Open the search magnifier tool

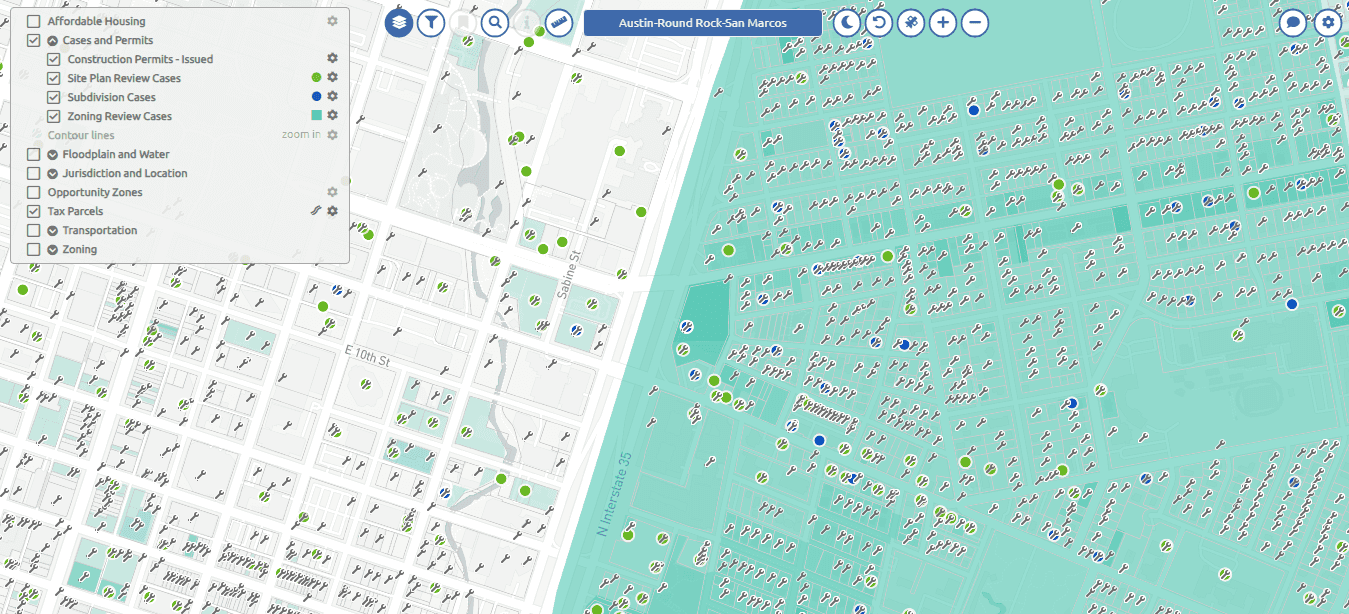click(x=495, y=22)
